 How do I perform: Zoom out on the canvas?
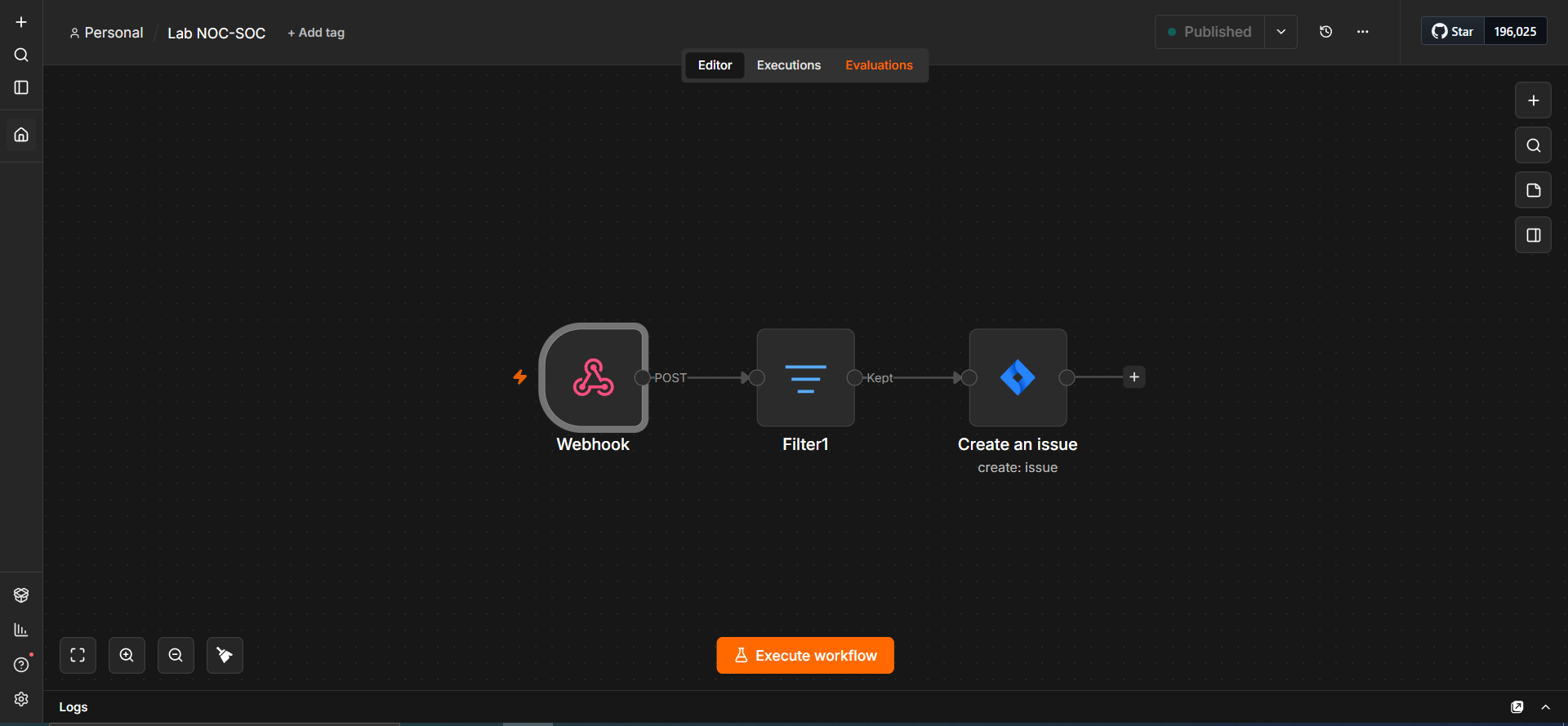(176, 655)
